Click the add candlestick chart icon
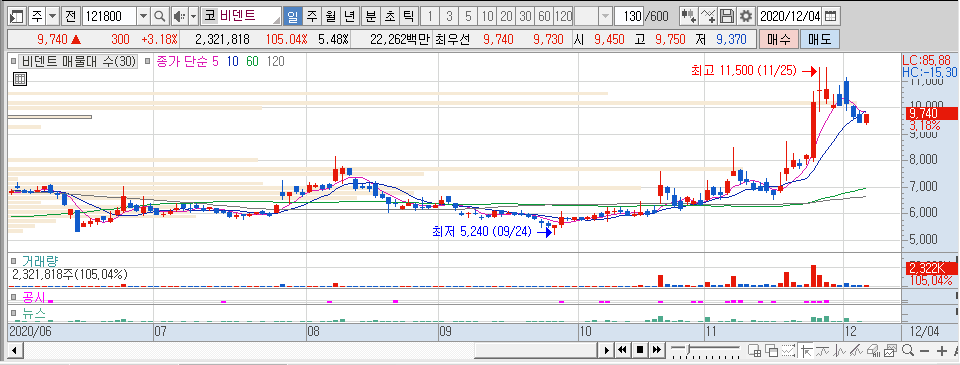This screenshot has width=960, height=365. 688,16
